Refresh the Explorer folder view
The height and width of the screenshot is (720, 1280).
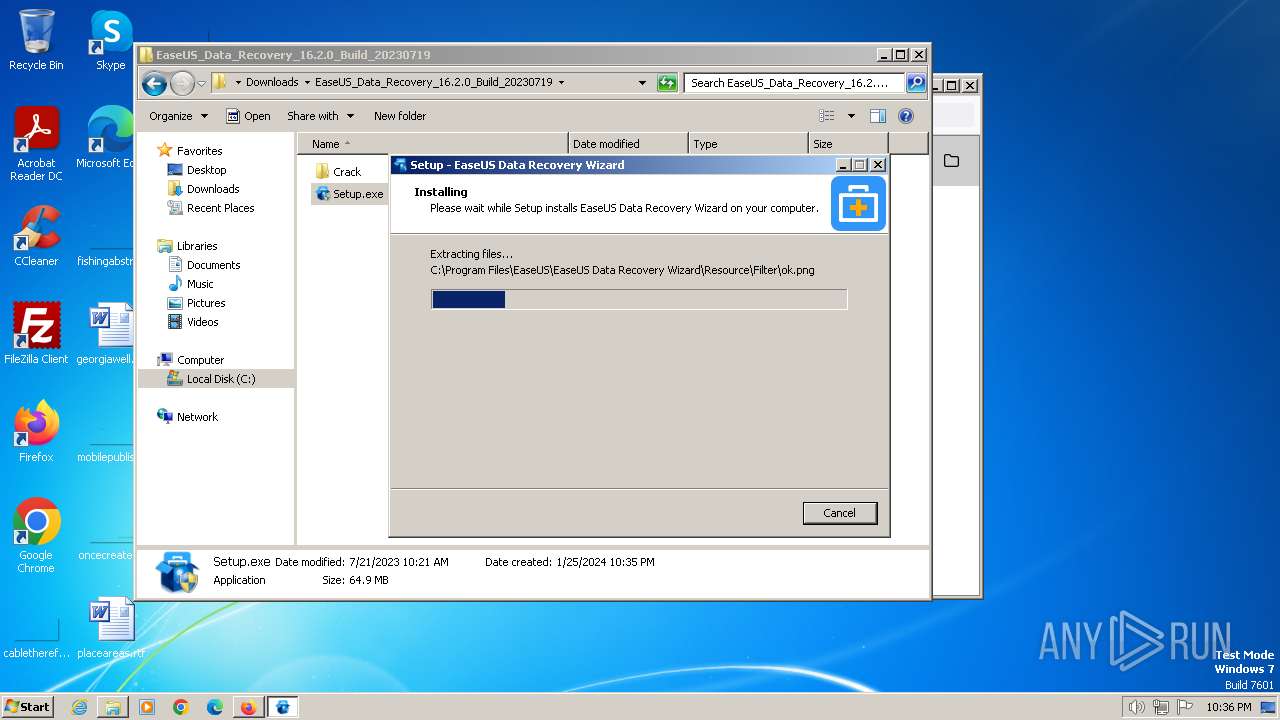tap(667, 83)
